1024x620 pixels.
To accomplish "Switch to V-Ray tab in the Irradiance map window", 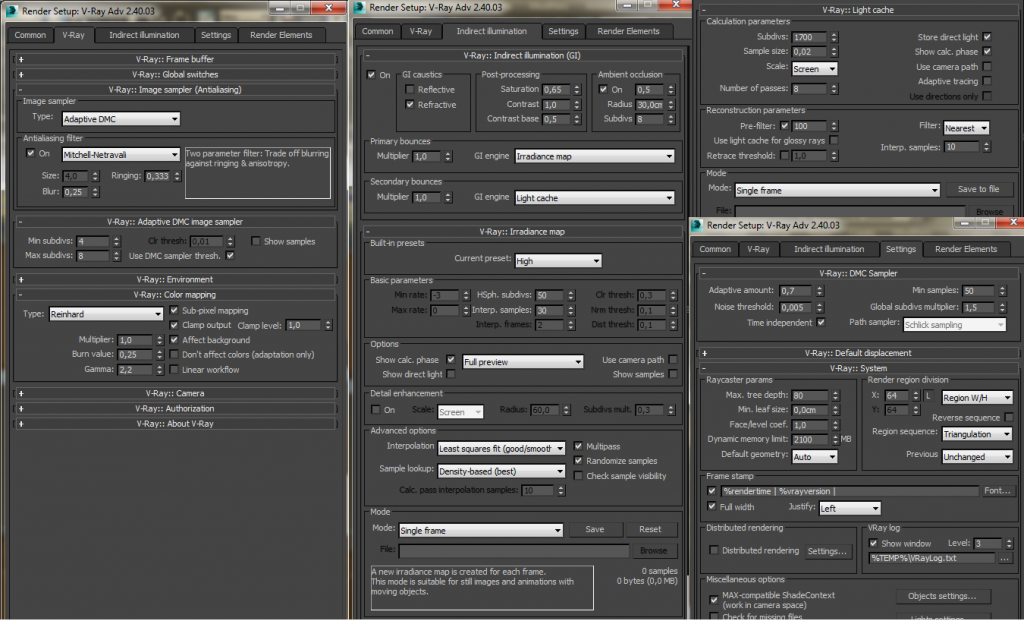I will 421,31.
